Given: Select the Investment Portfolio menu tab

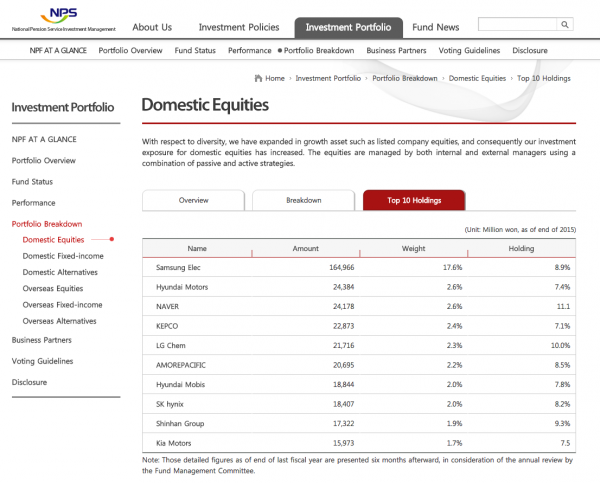Looking at the screenshot, I should [348, 28].
